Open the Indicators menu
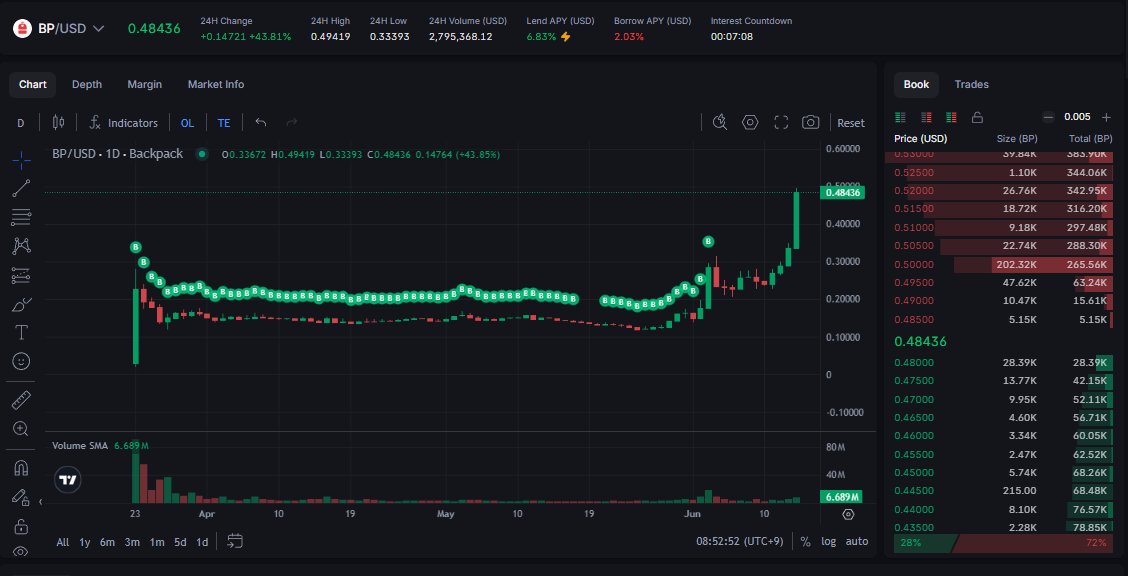Viewport: 1128px width, 576px height. (x=123, y=123)
